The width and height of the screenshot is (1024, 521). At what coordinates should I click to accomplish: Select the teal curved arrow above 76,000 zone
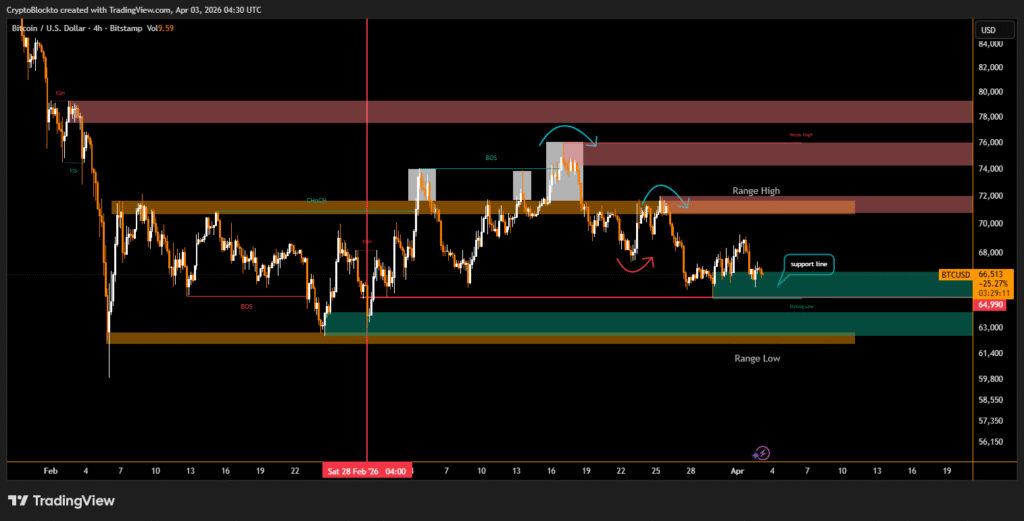coord(566,134)
